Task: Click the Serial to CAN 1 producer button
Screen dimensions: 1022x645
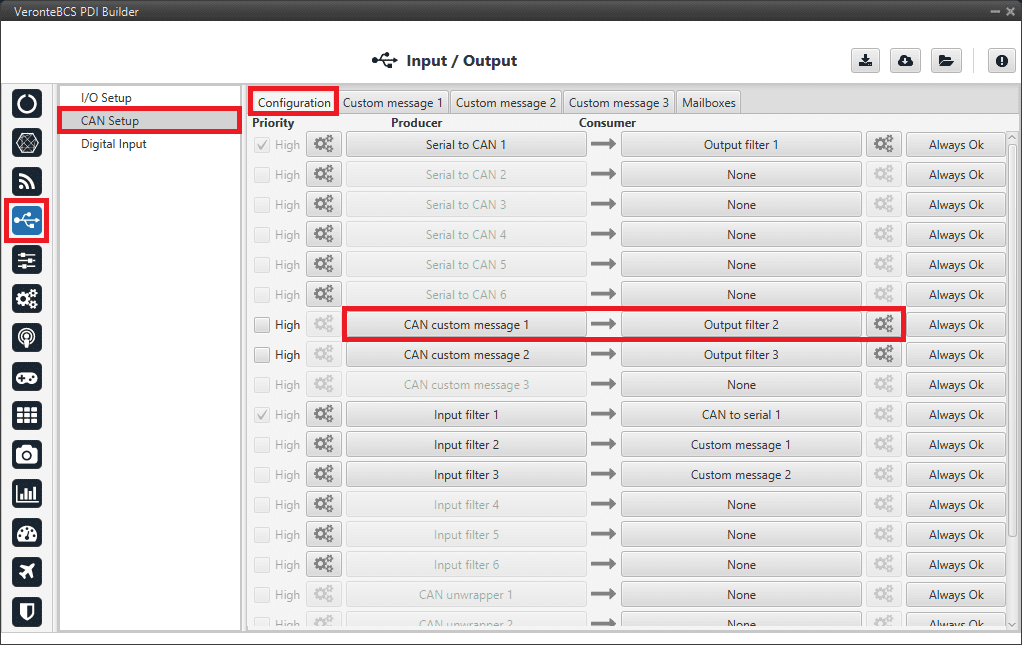Action: [x=466, y=145]
